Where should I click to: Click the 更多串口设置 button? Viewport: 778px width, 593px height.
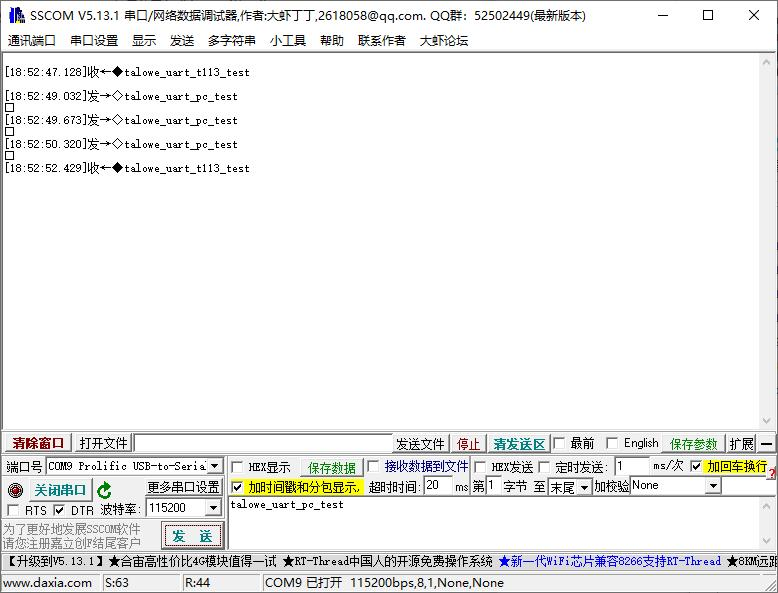[184, 487]
